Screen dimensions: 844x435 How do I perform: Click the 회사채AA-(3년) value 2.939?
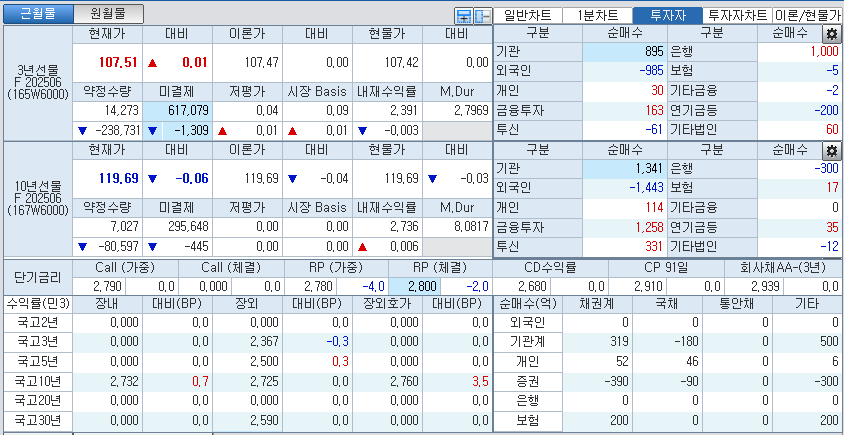pyautogui.click(x=764, y=286)
